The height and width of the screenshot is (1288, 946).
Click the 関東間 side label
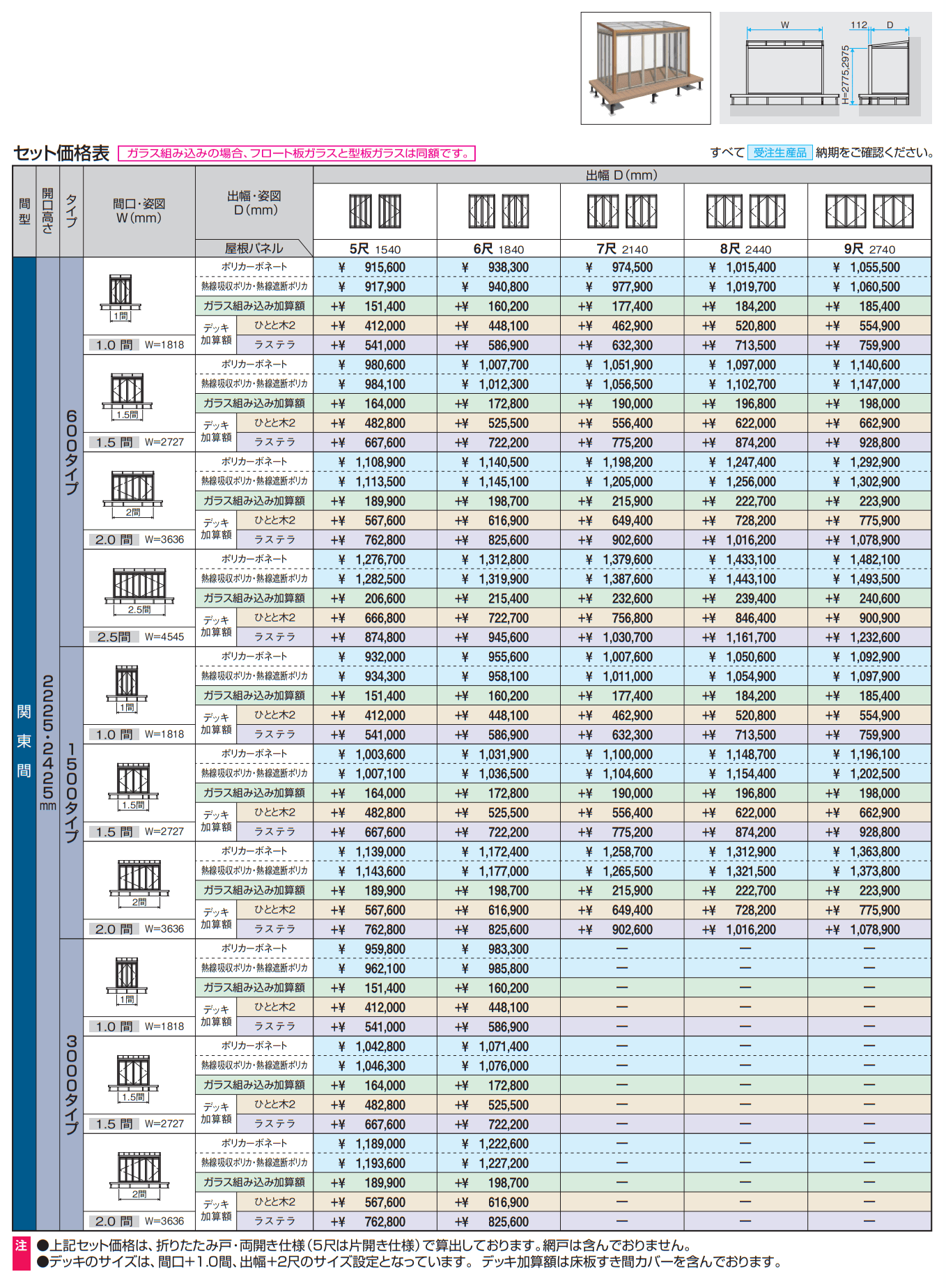coord(24,740)
